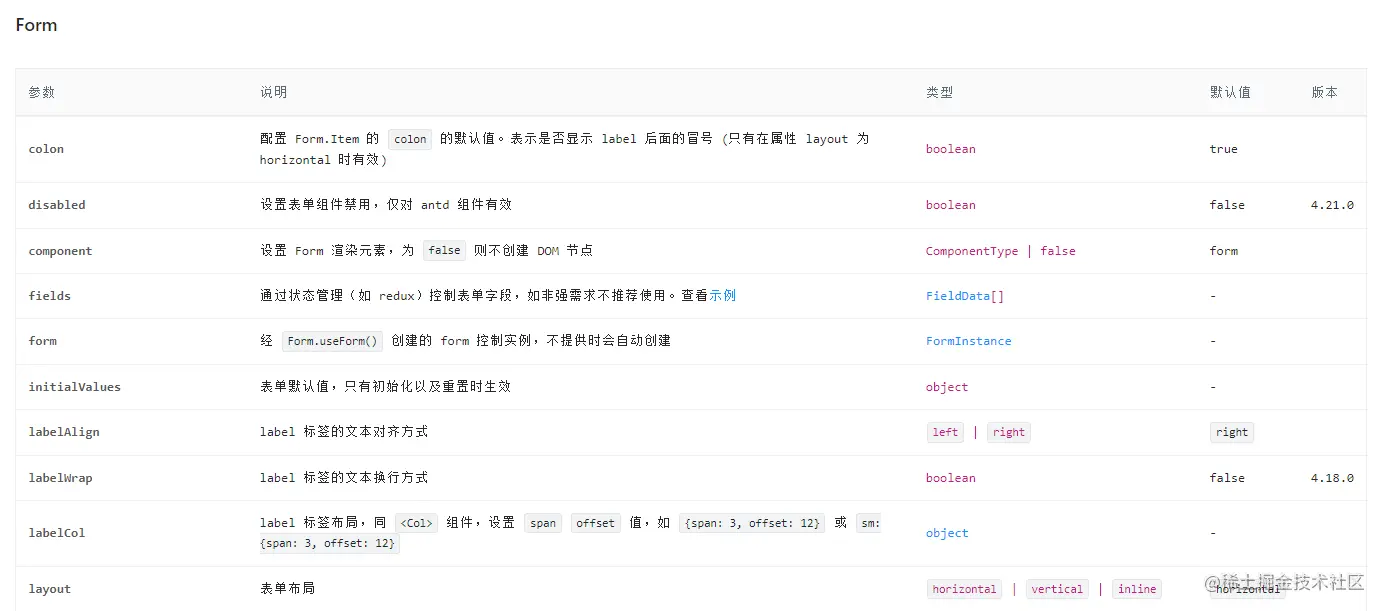Select the form parameter name
This screenshot has height=611, width=1383.
(x=42, y=341)
